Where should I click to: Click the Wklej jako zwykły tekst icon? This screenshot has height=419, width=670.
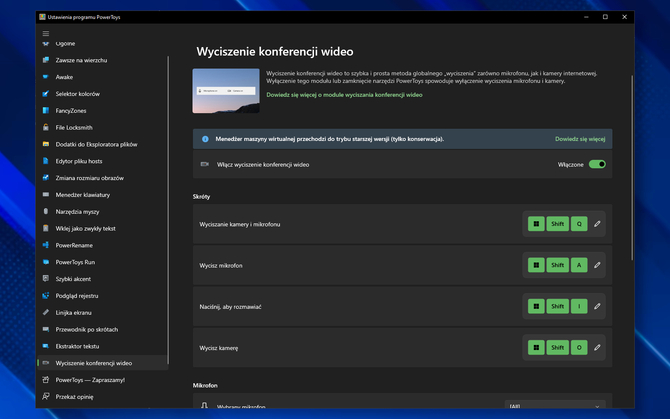click(46, 228)
